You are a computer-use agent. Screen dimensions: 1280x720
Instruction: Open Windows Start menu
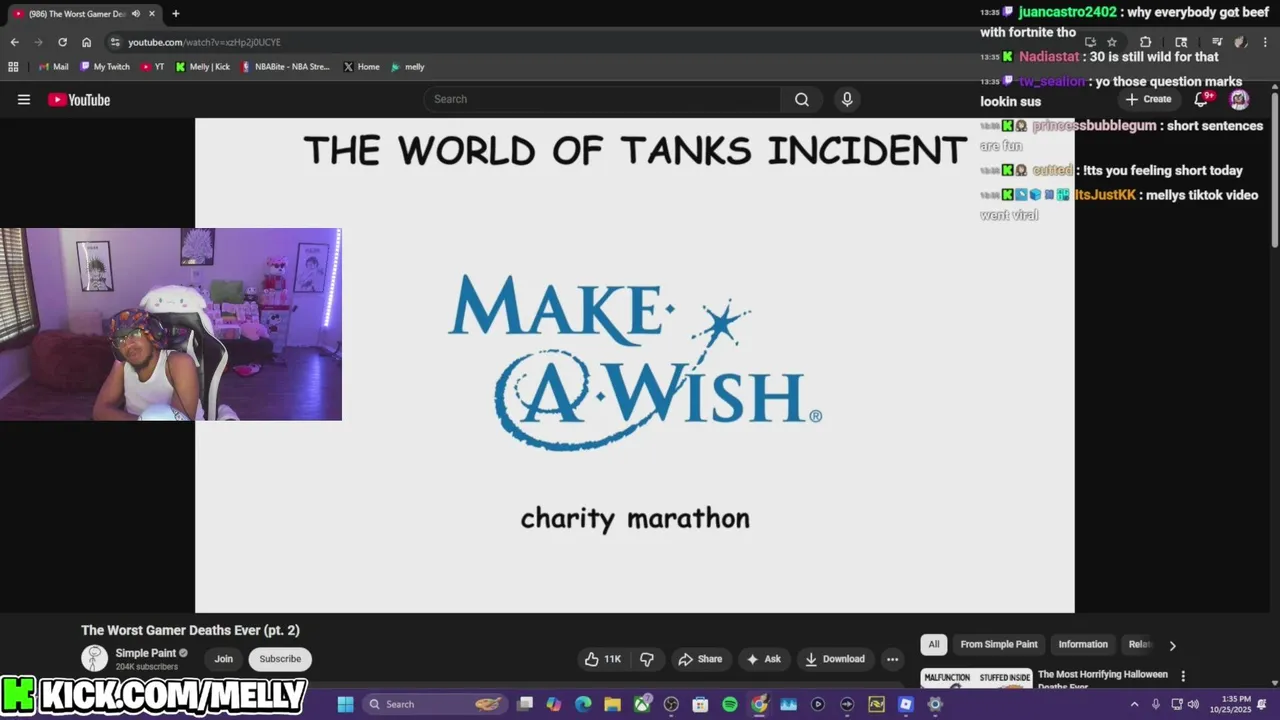point(345,704)
